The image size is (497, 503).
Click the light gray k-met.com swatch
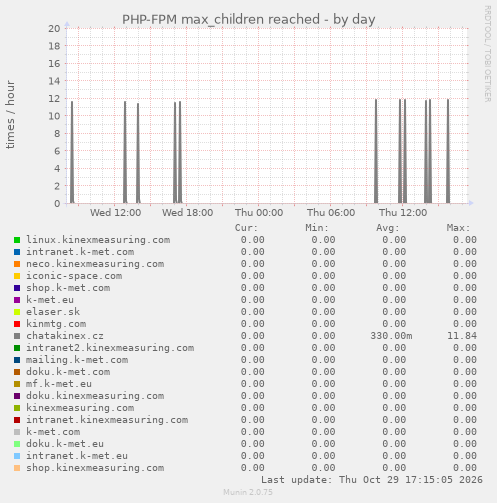point(17,432)
